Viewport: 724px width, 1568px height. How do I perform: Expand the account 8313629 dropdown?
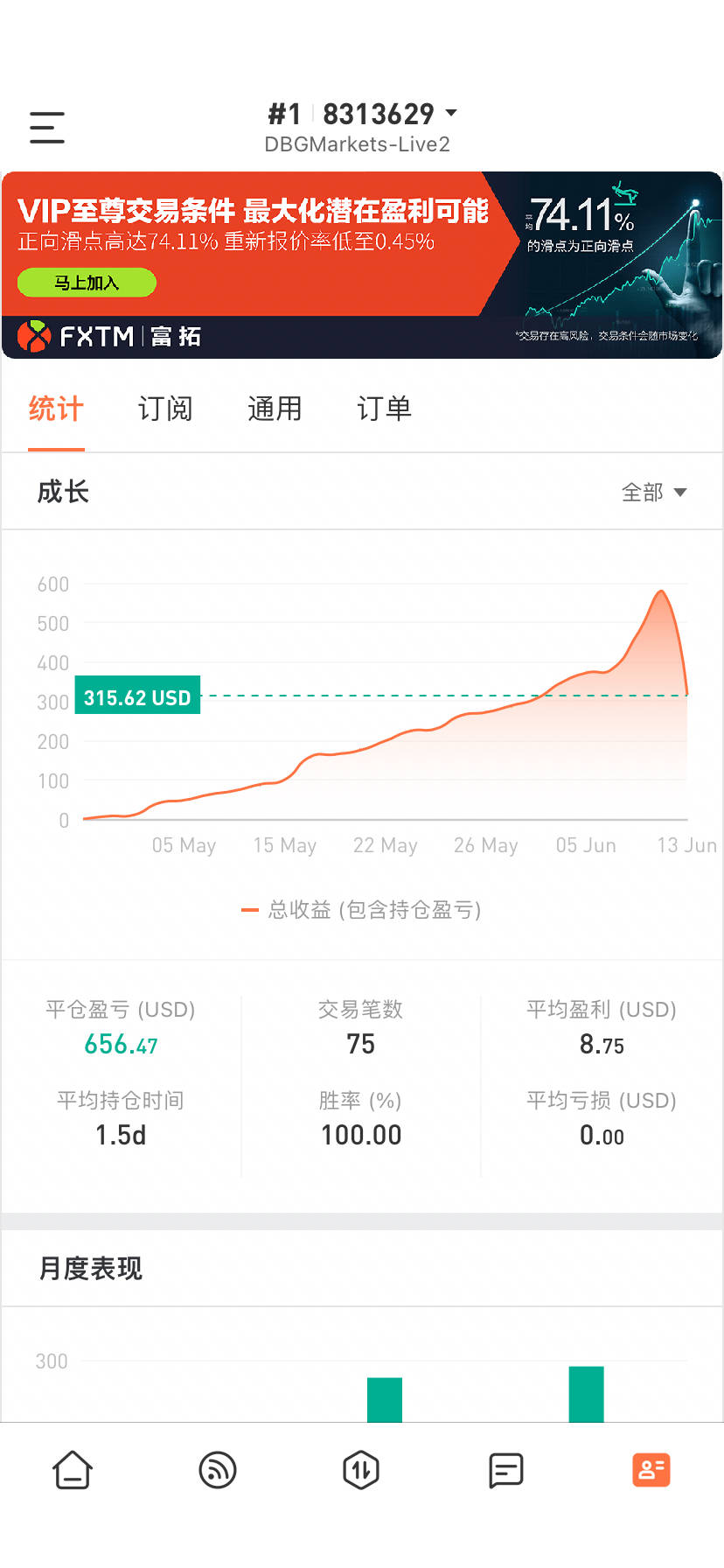pyautogui.click(x=451, y=114)
